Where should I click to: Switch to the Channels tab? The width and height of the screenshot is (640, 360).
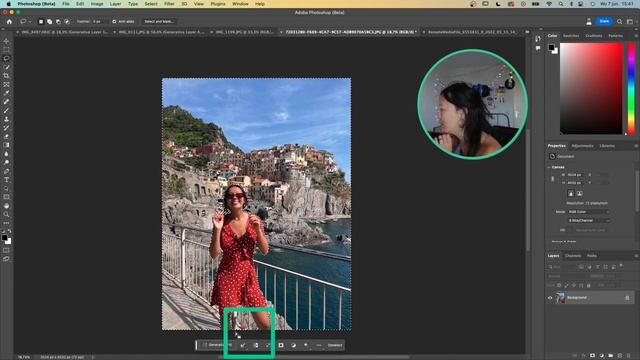573,256
